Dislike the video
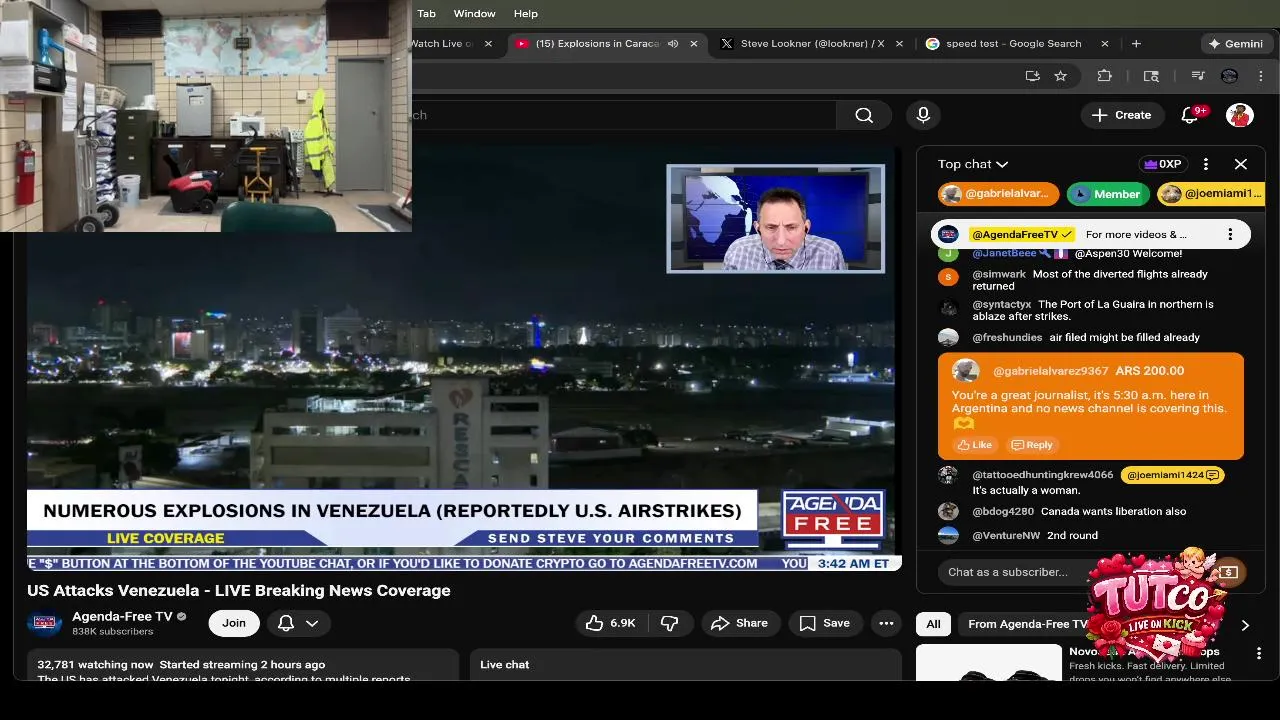The height and width of the screenshot is (720, 1280). tap(670, 623)
